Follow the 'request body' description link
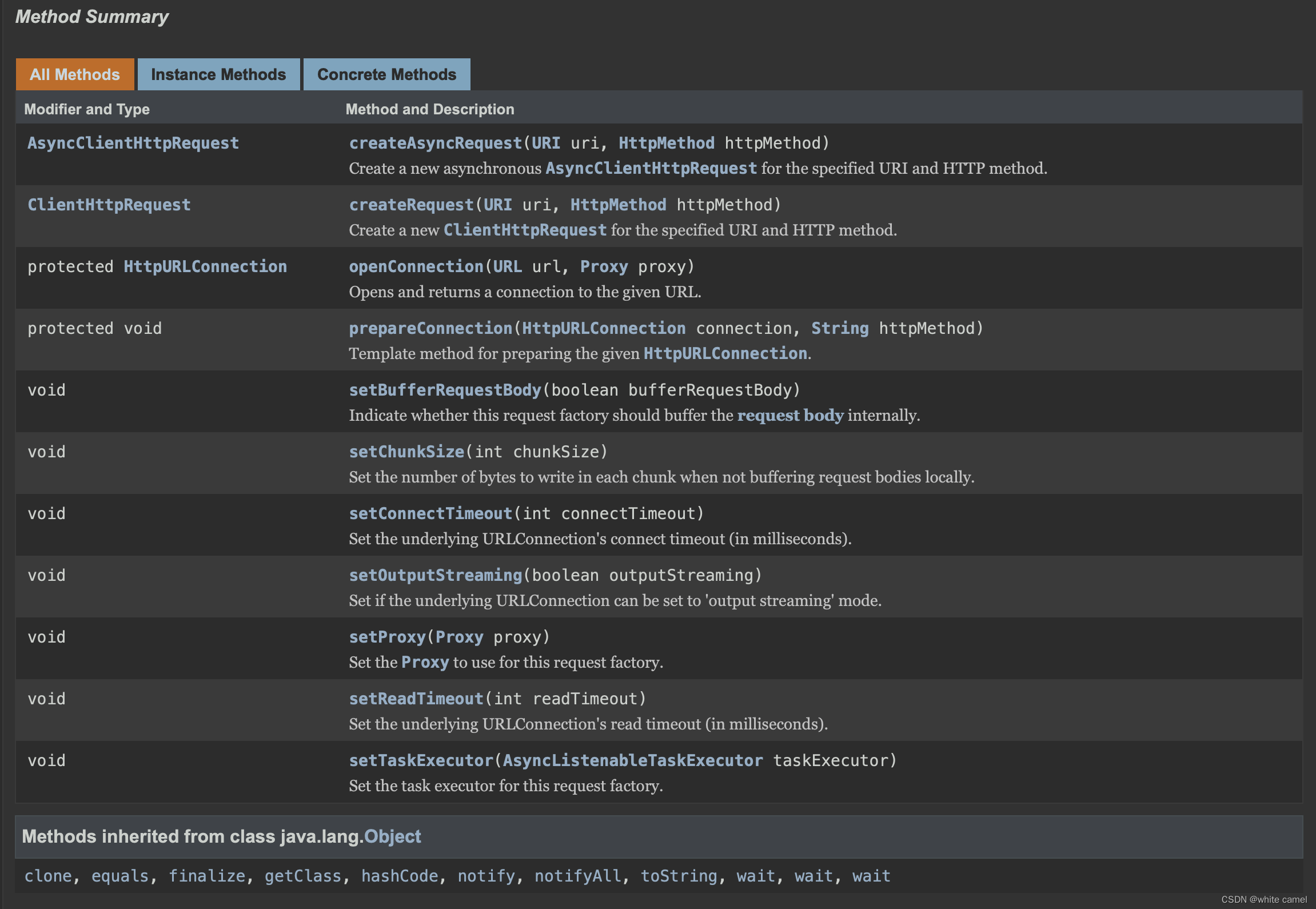 [790, 415]
